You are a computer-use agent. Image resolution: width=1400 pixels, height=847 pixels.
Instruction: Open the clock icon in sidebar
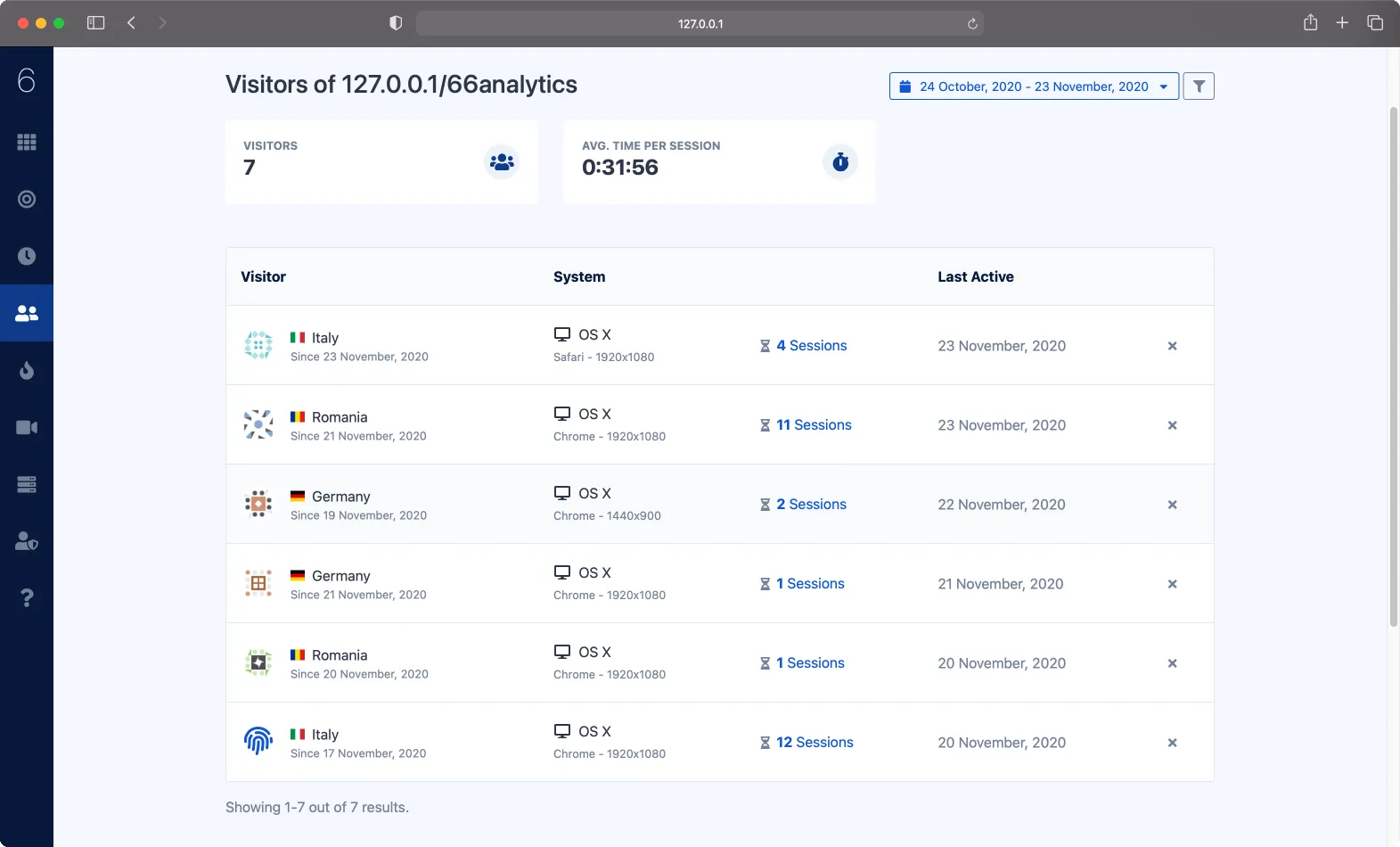pos(27,256)
